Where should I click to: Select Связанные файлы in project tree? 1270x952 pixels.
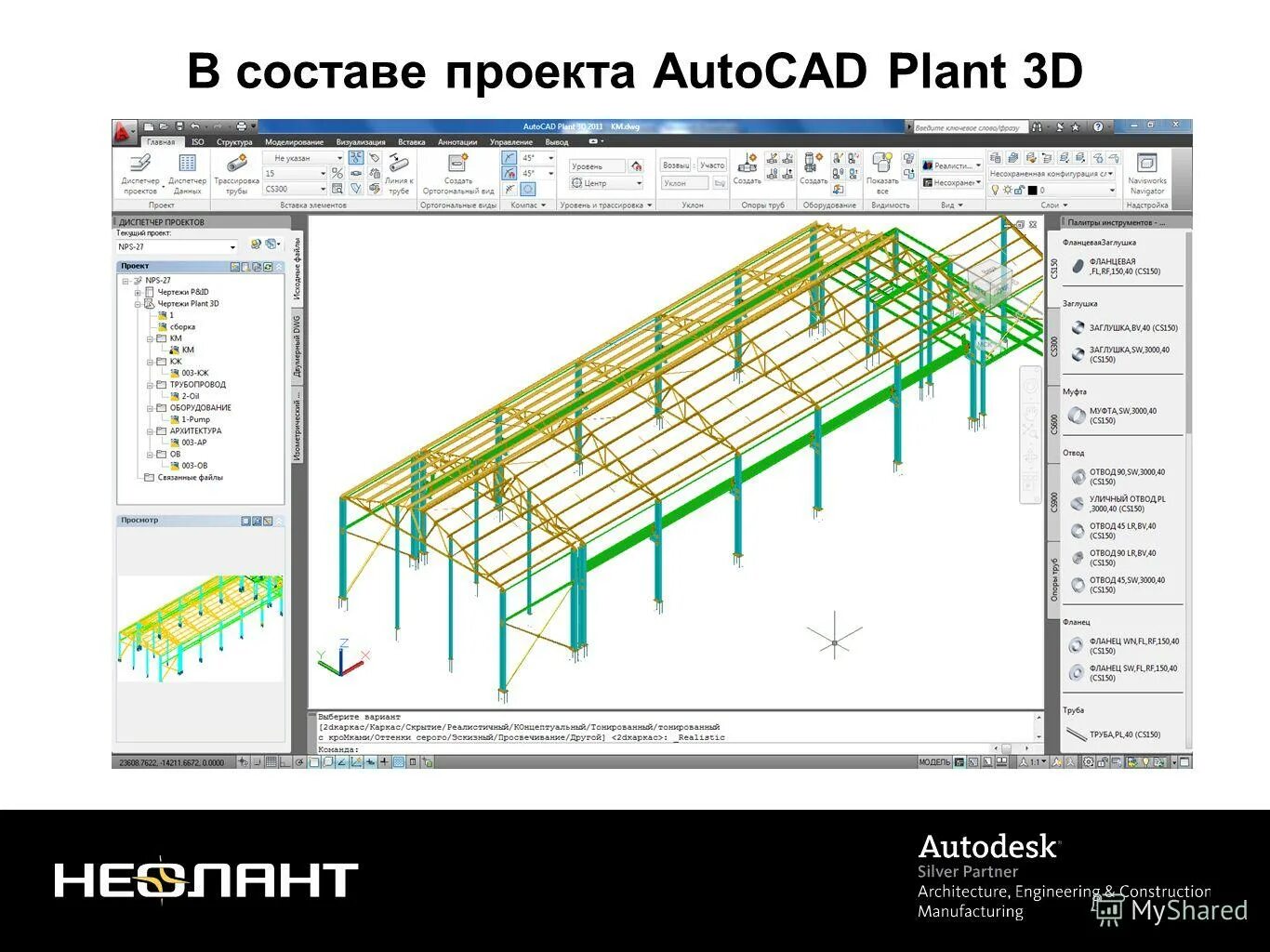pos(184,478)
